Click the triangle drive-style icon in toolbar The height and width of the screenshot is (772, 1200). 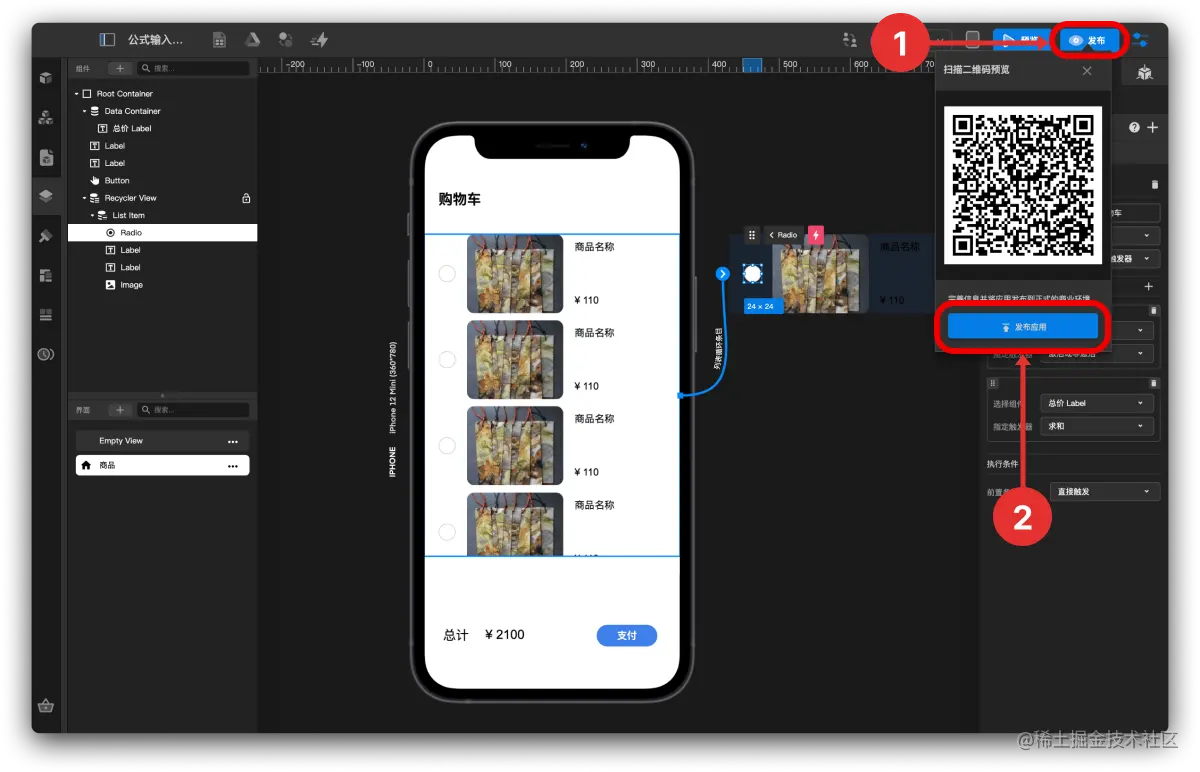[253, 40]
